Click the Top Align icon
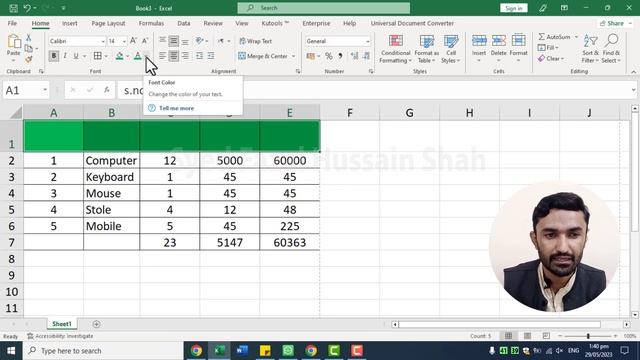Viewport: 640px width, 360px height. tap(162, 41)
